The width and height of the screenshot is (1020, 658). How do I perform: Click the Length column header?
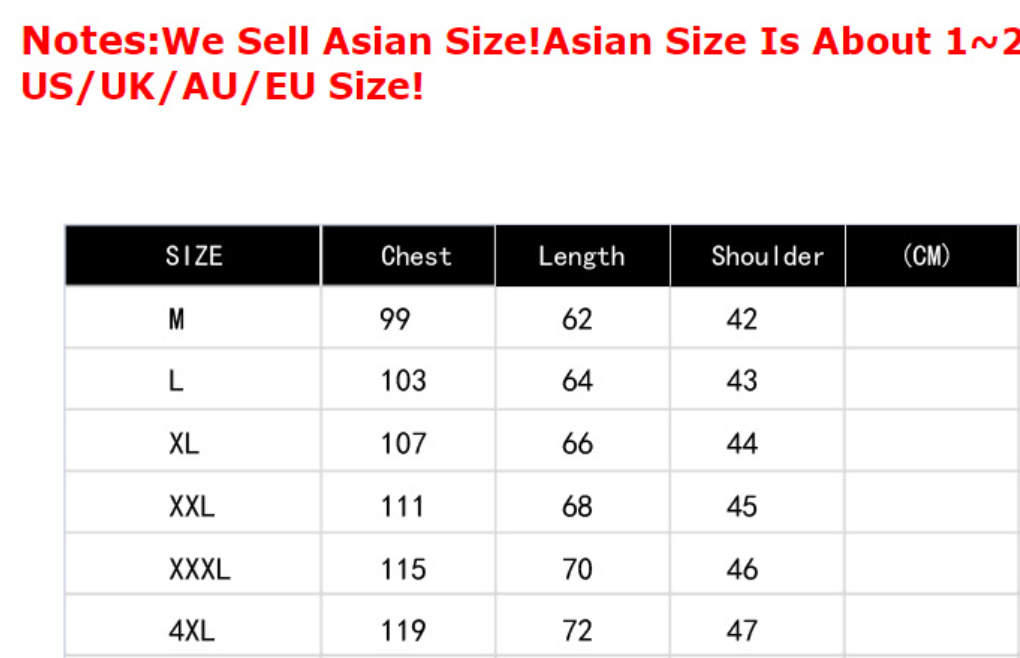point(581,256)
